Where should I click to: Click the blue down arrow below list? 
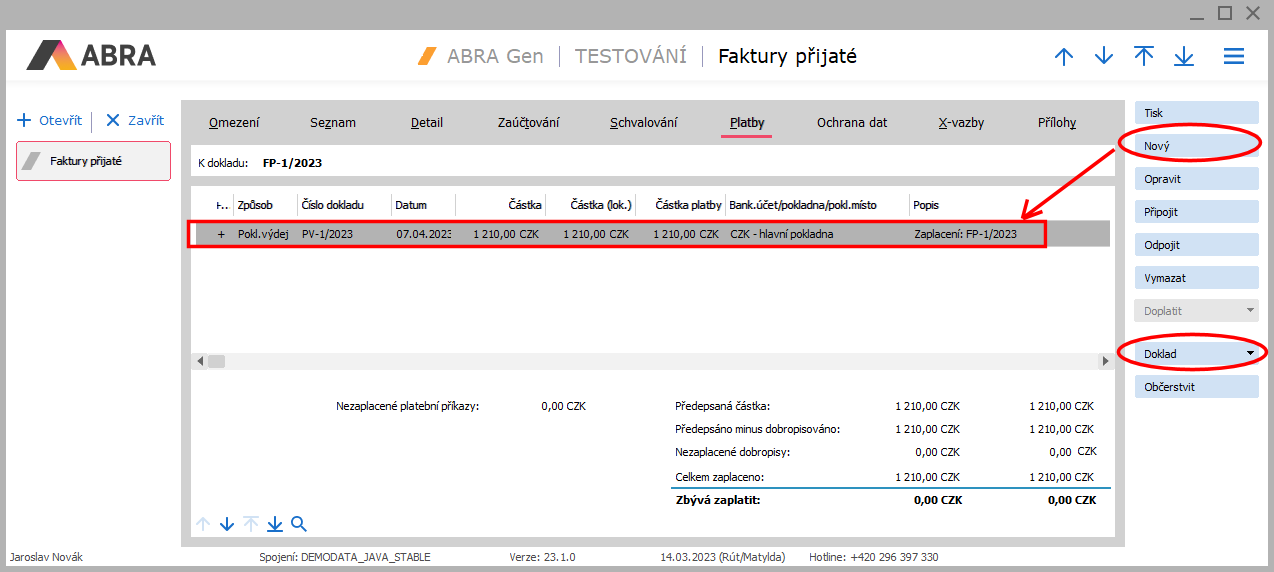tap(227, 523)
